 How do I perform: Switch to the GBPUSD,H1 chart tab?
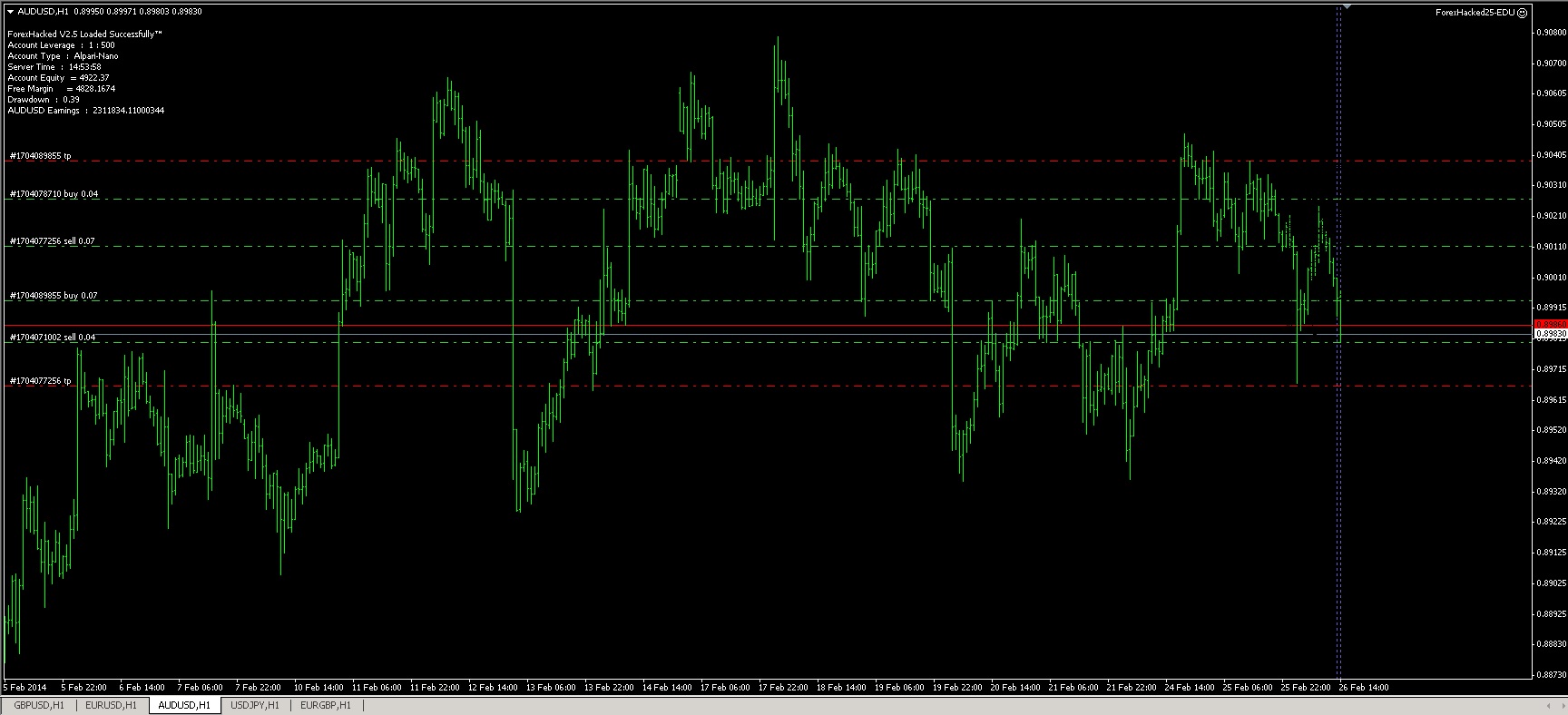click(39, 705)
